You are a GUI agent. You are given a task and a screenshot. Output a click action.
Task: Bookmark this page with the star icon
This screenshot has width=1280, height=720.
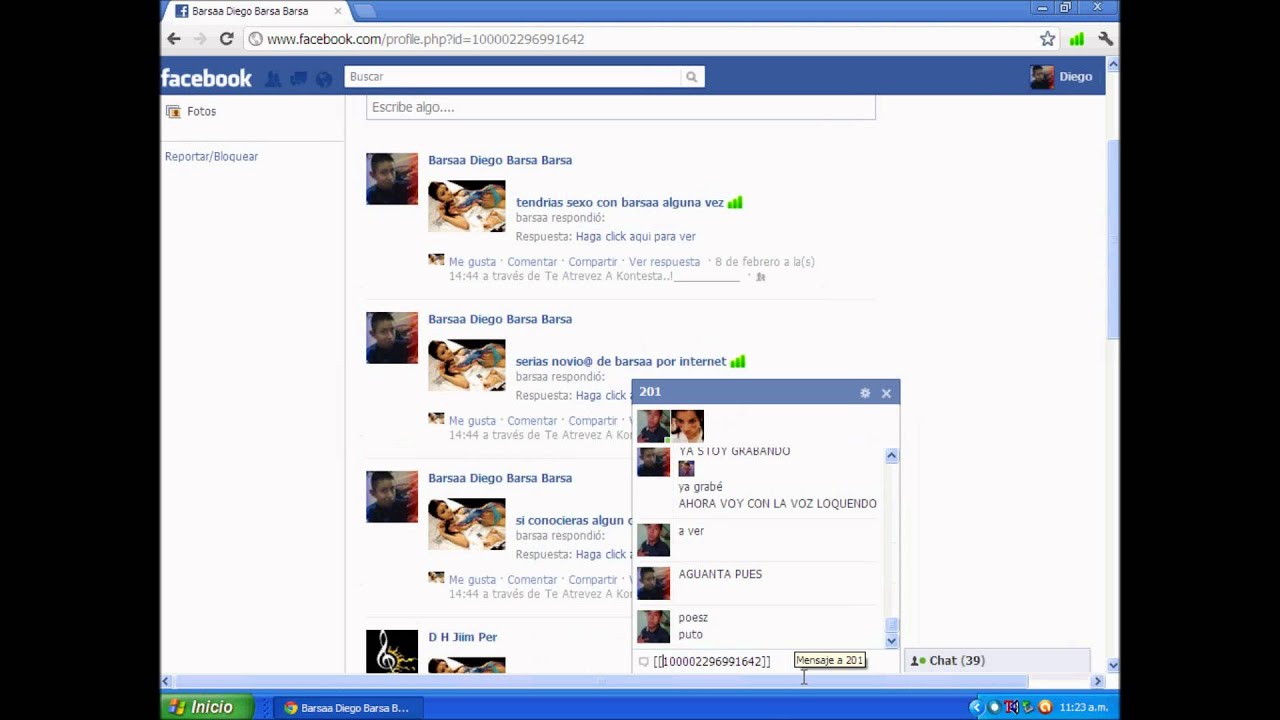point(1047,39)
